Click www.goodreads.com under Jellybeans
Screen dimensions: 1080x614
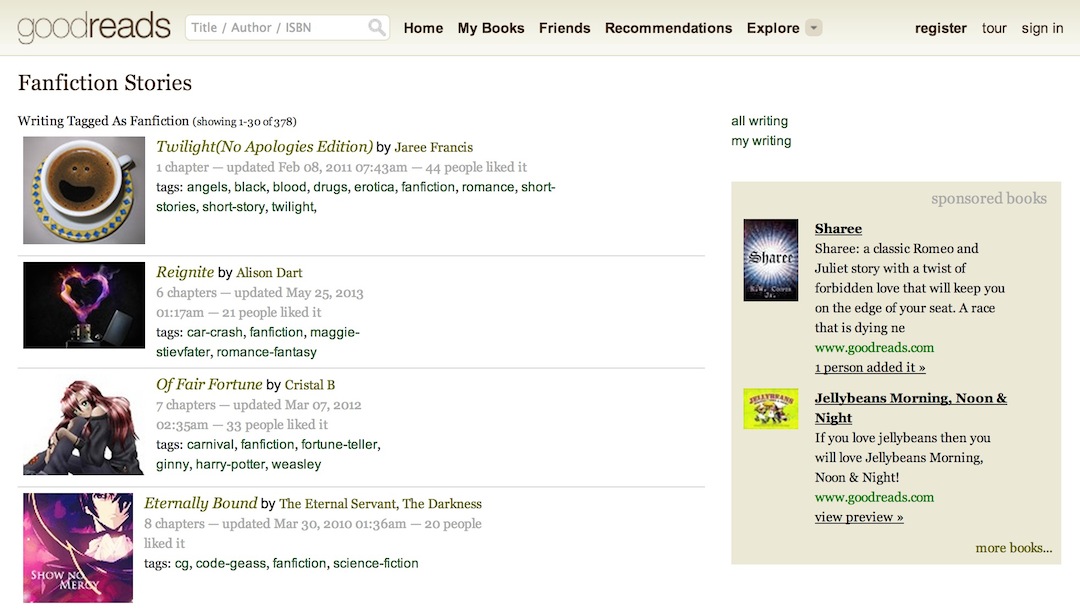(874, 498)
